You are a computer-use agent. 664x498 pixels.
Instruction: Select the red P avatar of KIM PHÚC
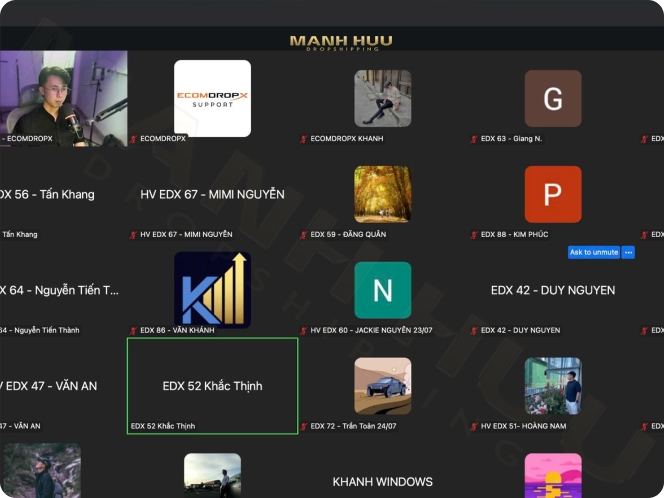[x=552, y=194]
